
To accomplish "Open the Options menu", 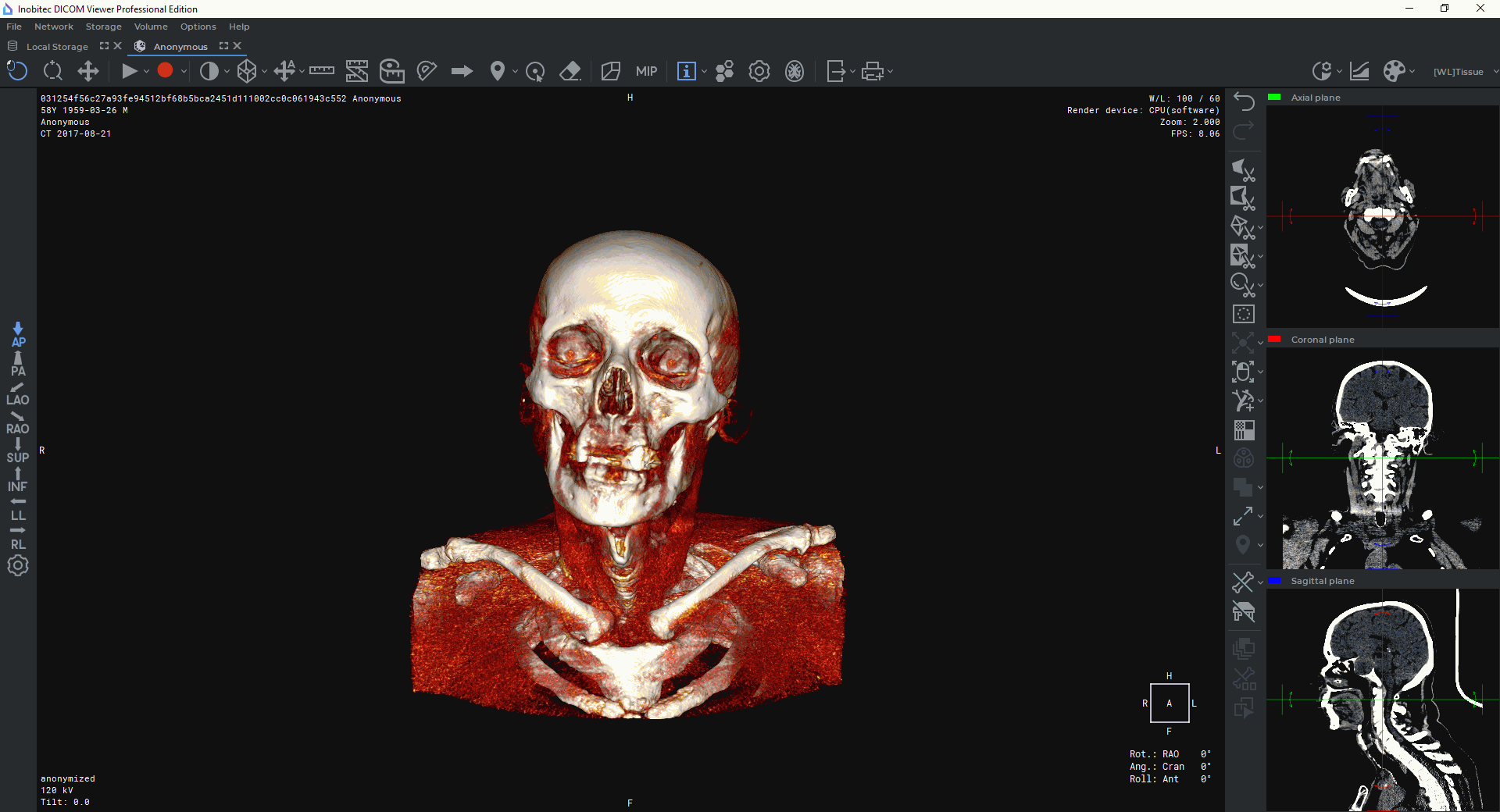I will click(198, 27).
